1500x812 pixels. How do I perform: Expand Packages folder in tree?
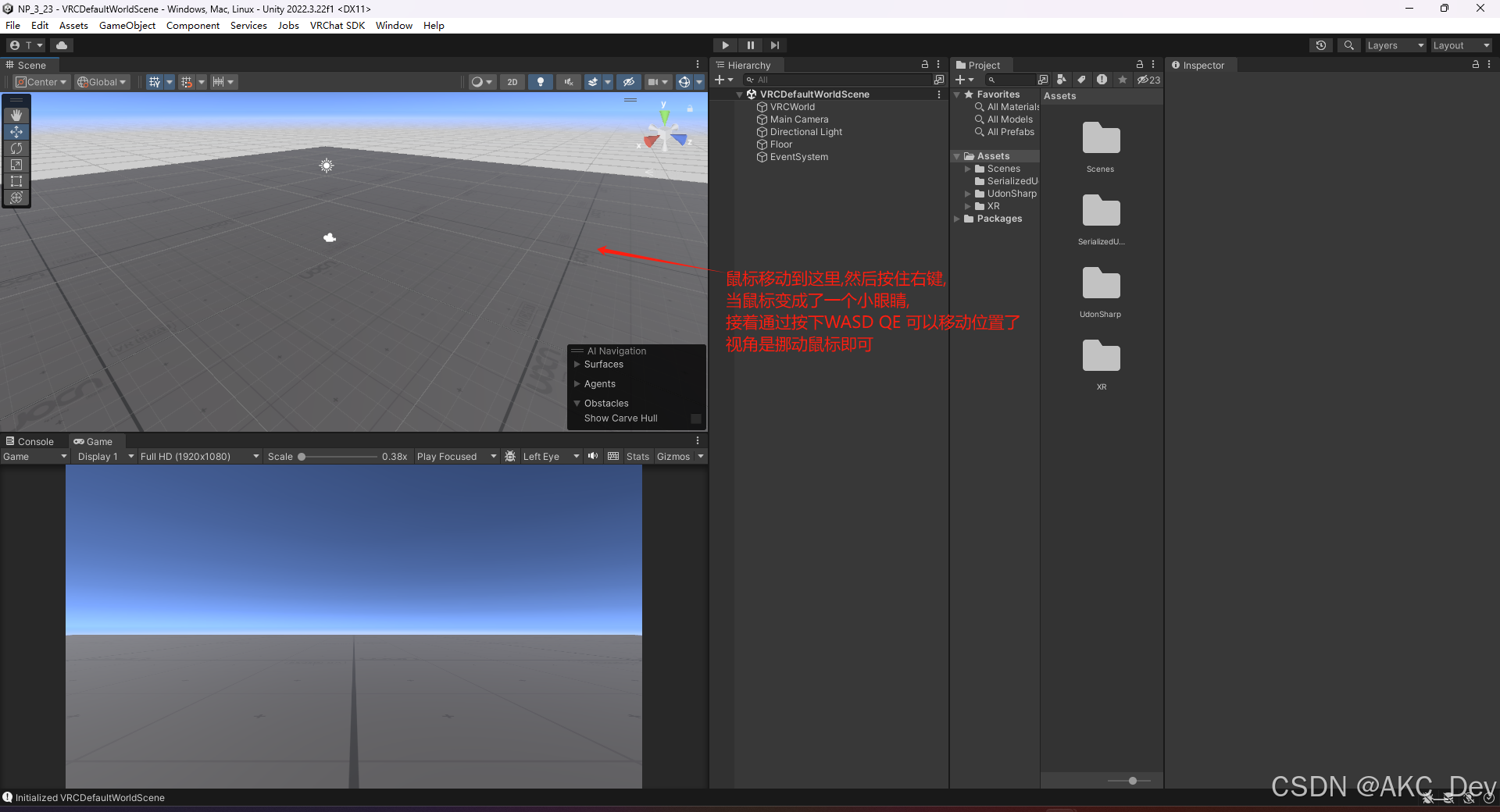point(957,219)
